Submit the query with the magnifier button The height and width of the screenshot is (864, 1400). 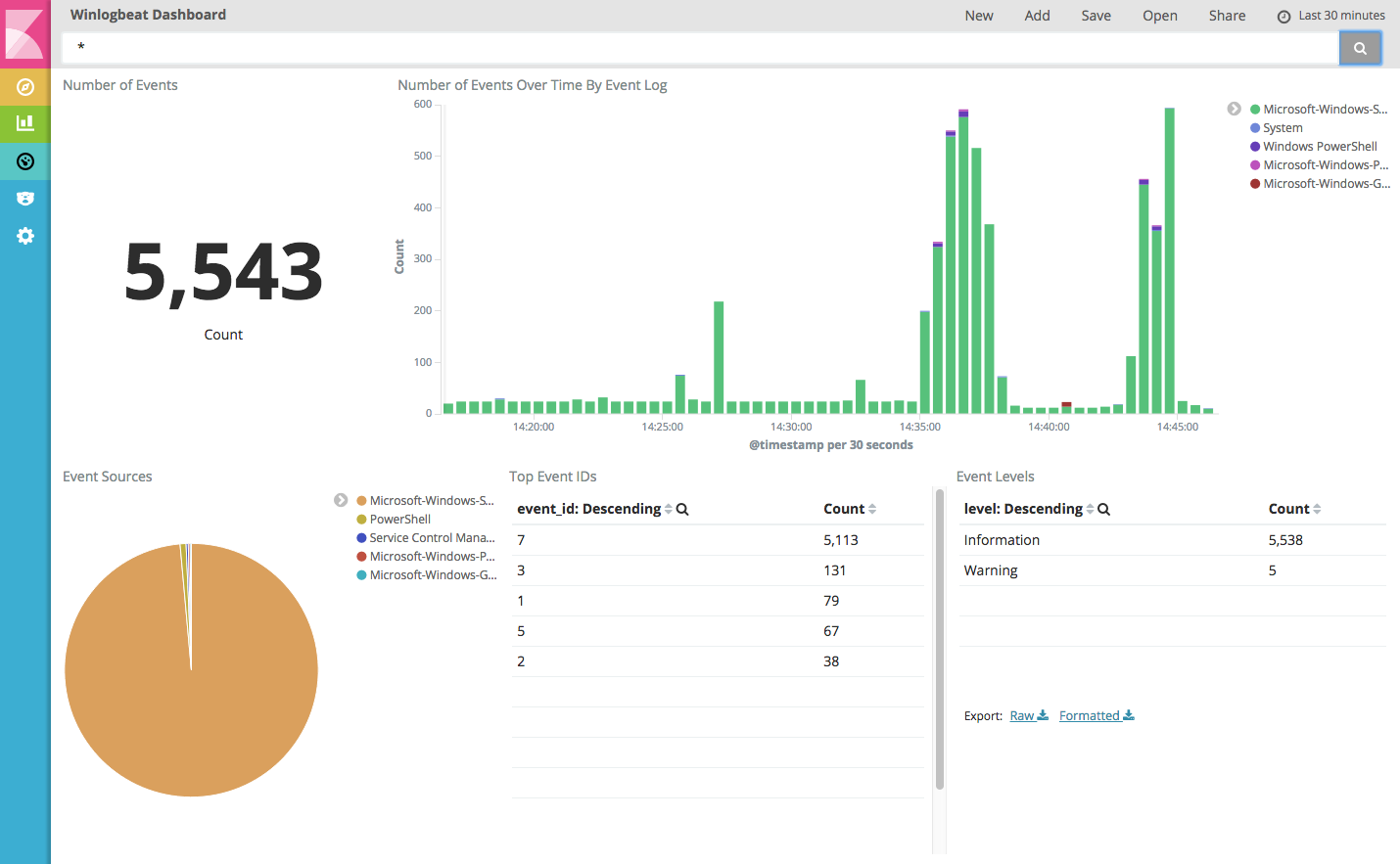point(1360,47)
